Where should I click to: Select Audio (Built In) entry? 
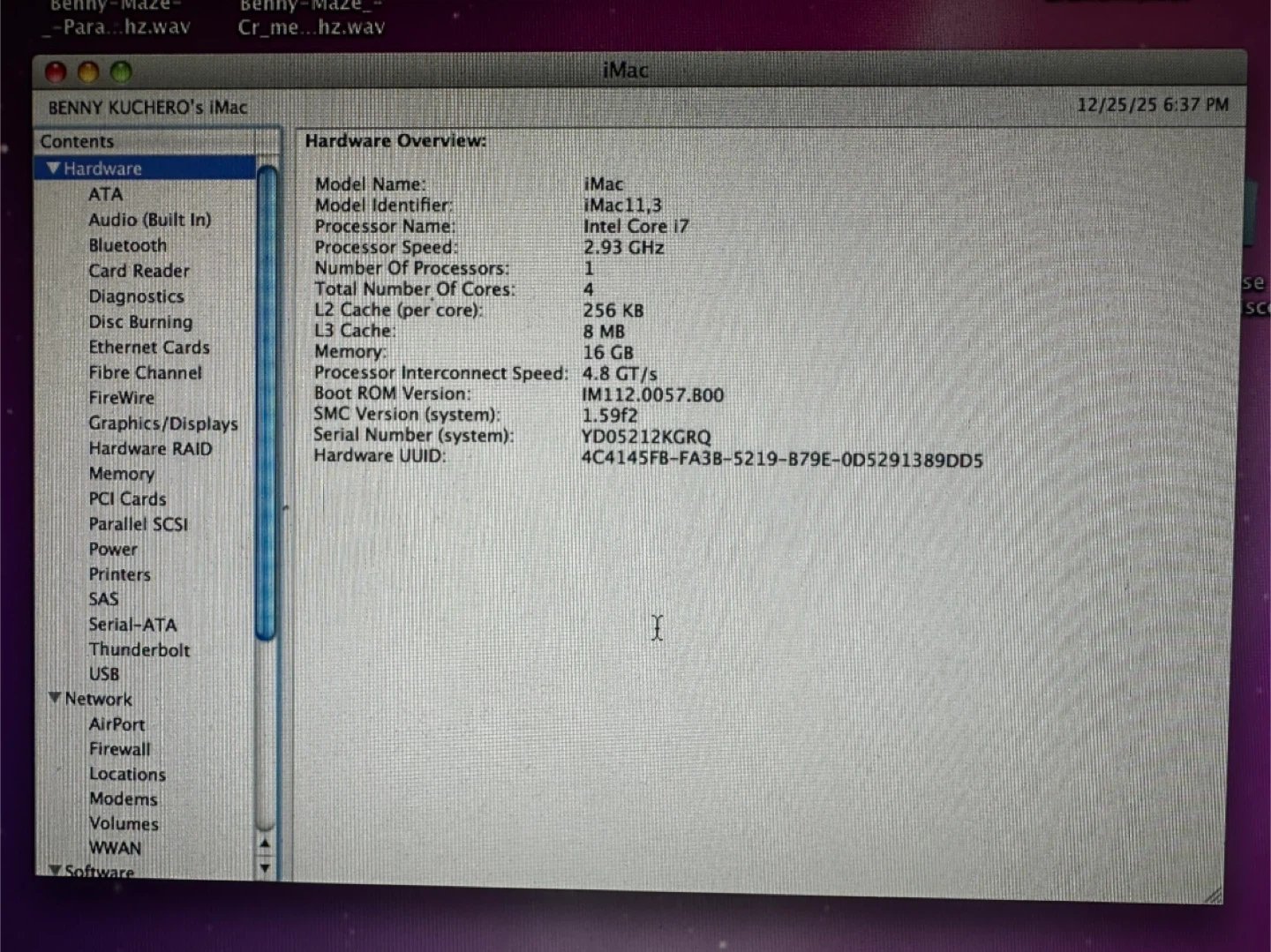pos(149,220)
